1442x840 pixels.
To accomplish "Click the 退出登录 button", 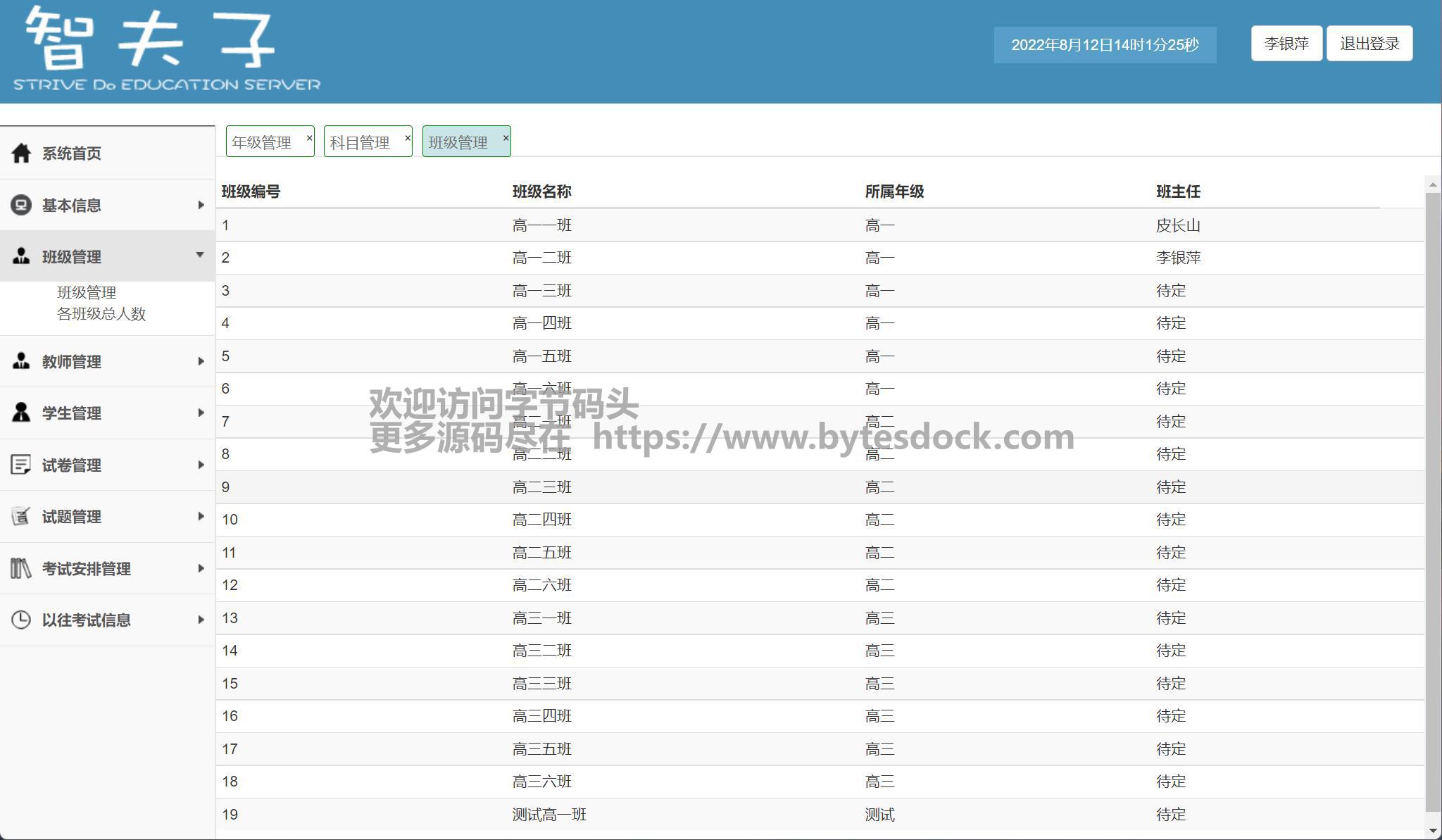I will (1369, 44).
